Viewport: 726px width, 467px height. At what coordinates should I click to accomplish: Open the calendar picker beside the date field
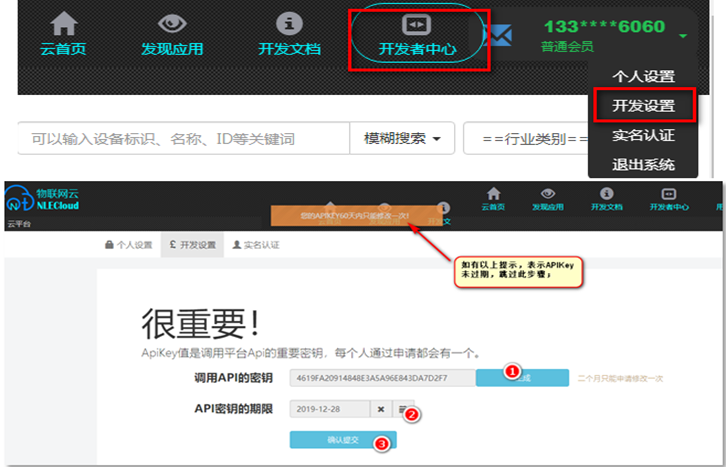(403, 409)
